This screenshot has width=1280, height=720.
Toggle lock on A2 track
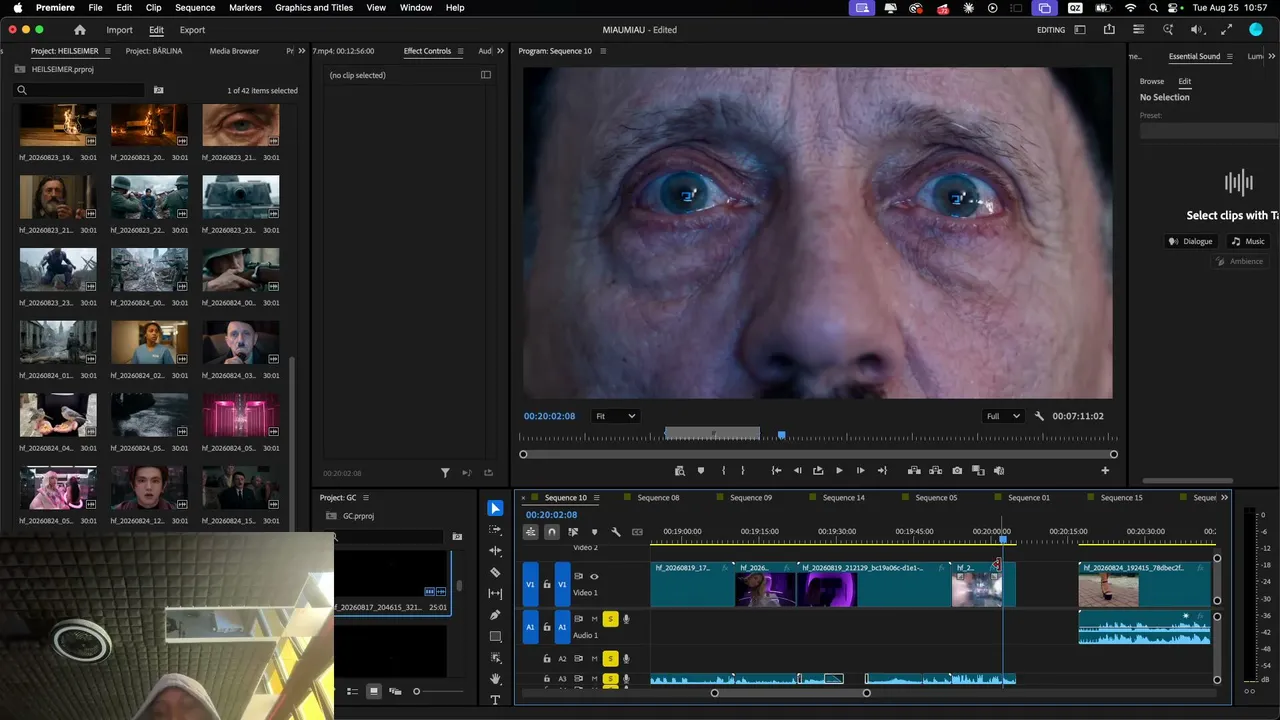click(x=547, y=659)
